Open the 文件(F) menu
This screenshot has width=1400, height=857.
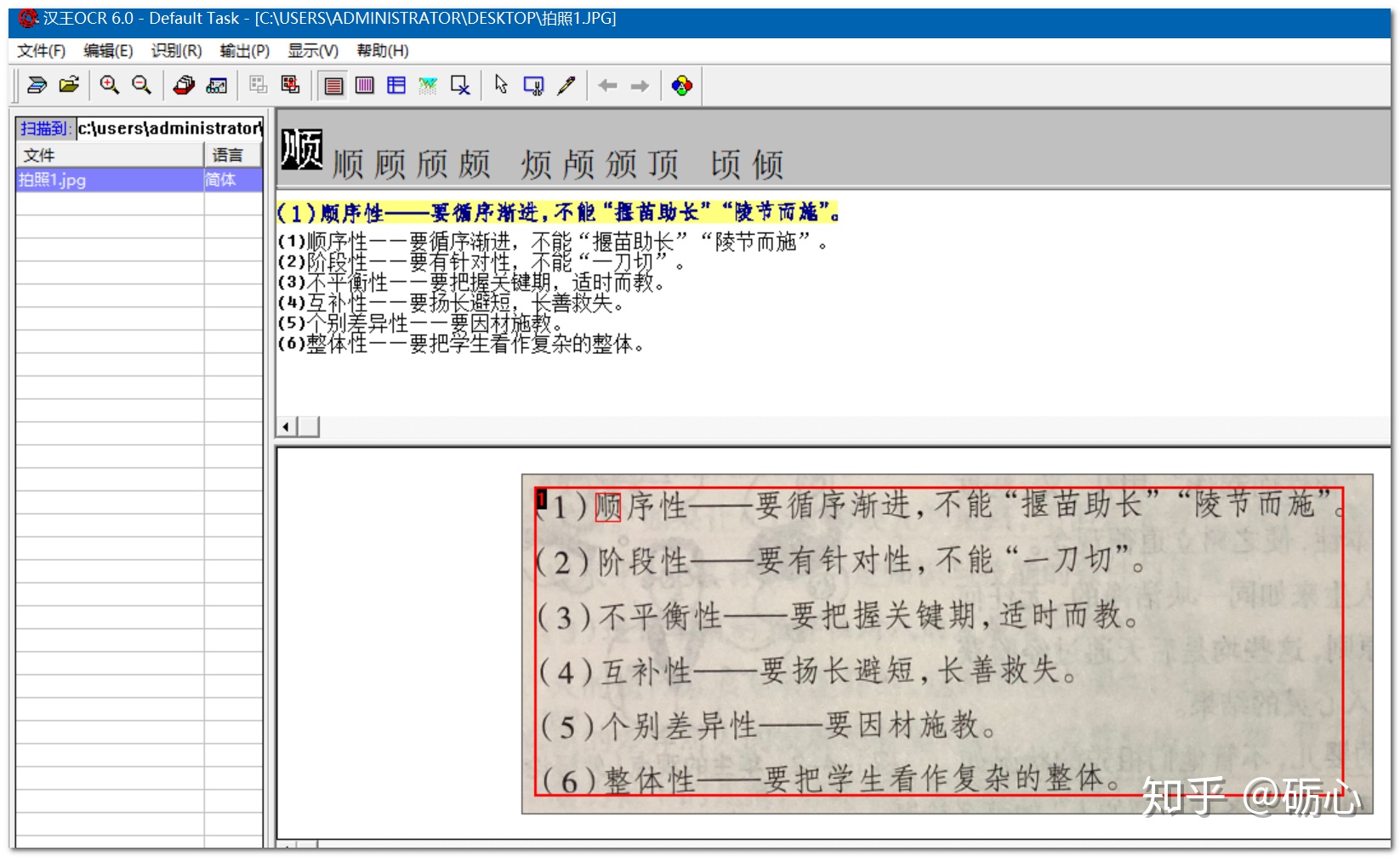41,51
